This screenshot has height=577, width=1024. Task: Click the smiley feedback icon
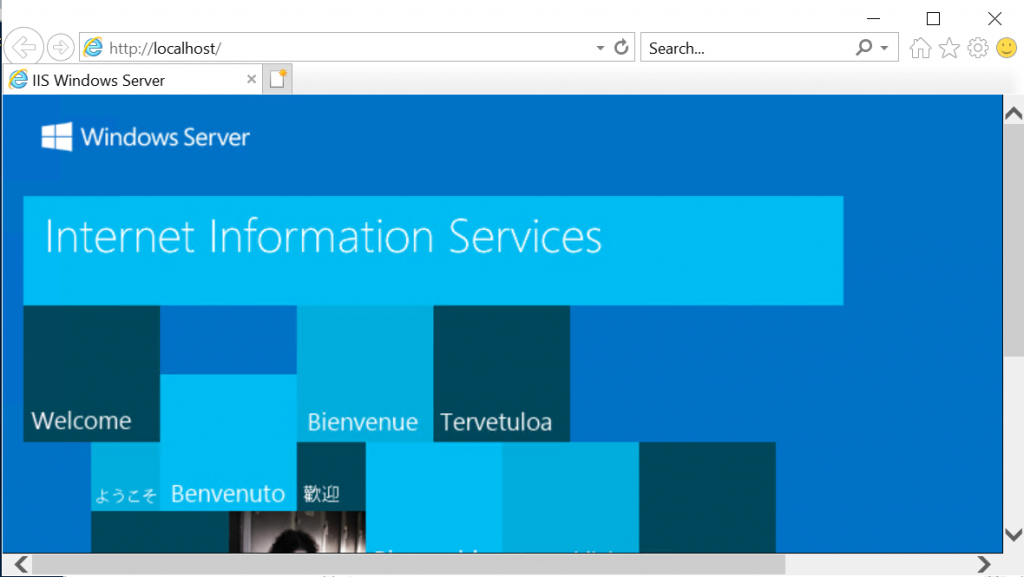click(1006, 48)
